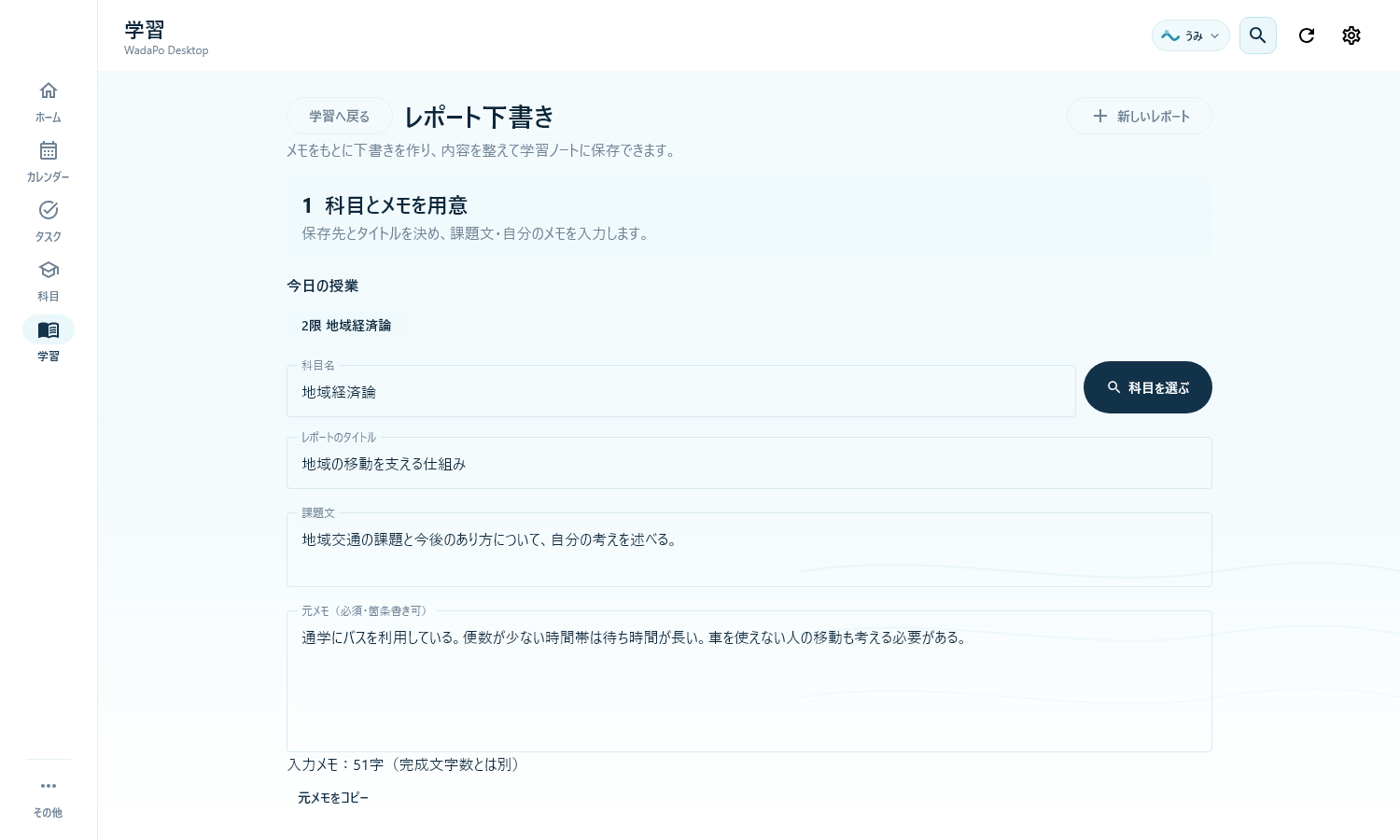Open the その他 more options menu
Viewport: 1400px width, 840px height.
click(x=49, y=797)
